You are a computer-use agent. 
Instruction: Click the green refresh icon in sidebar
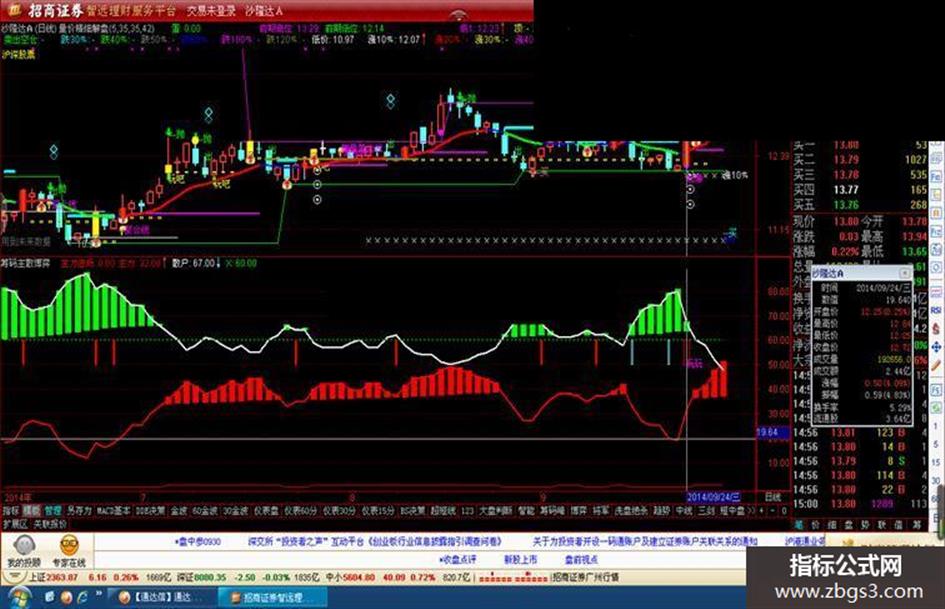click(936, 408)
